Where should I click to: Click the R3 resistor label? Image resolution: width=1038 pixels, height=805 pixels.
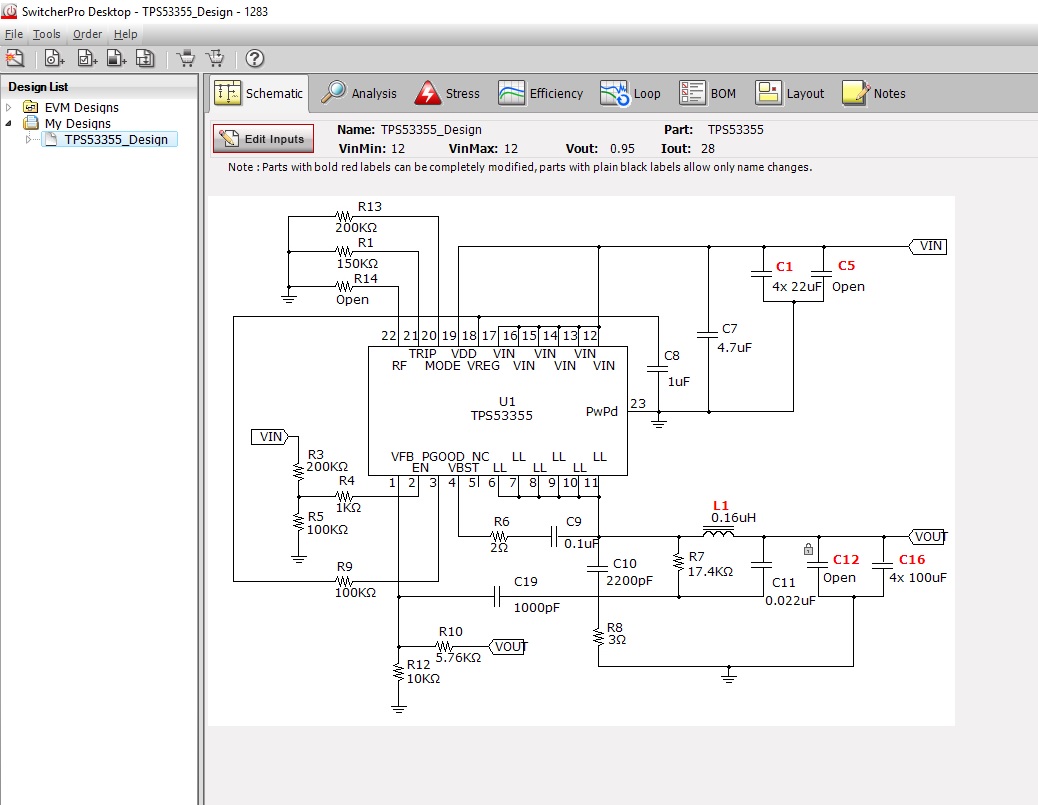tap(316, 454)
